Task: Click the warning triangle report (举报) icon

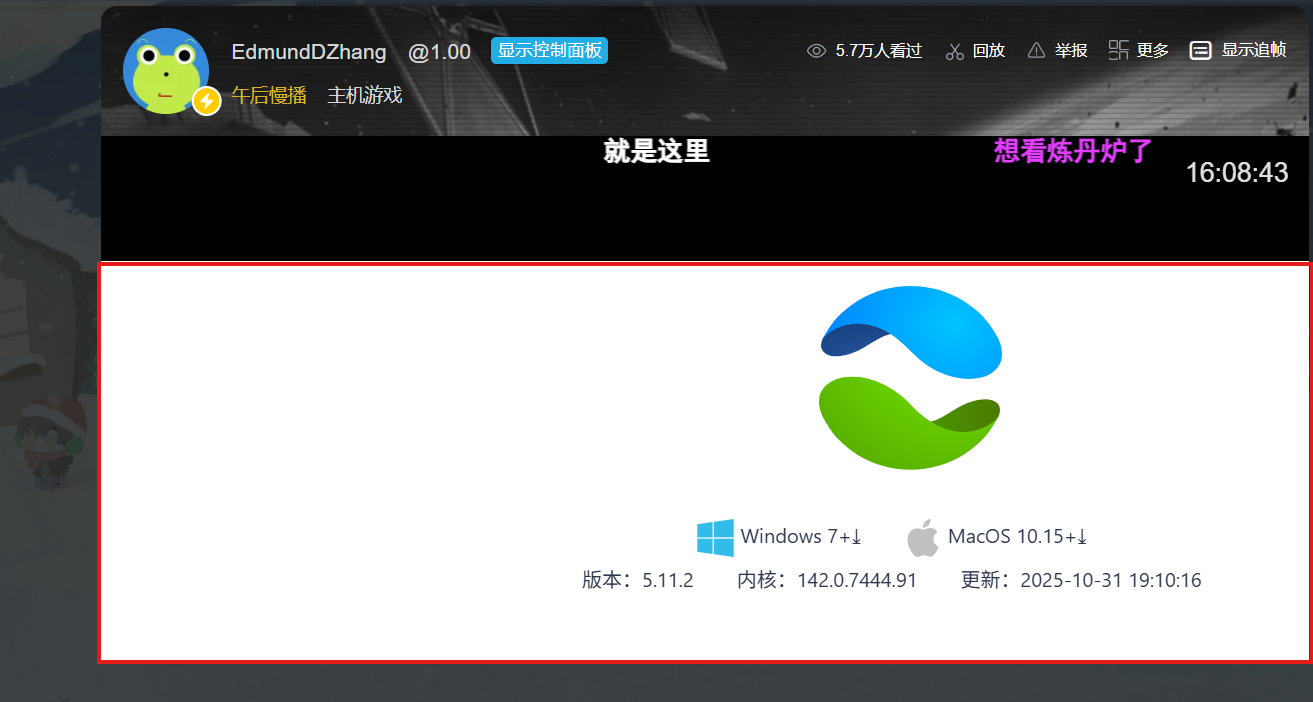Action: coord(1034,50)
